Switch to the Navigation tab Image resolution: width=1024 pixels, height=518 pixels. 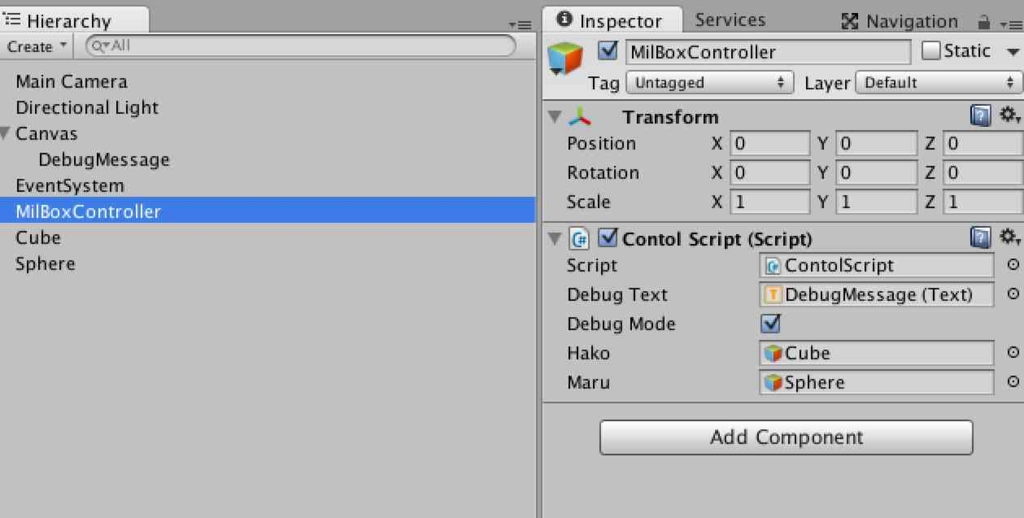click(899, 22)
